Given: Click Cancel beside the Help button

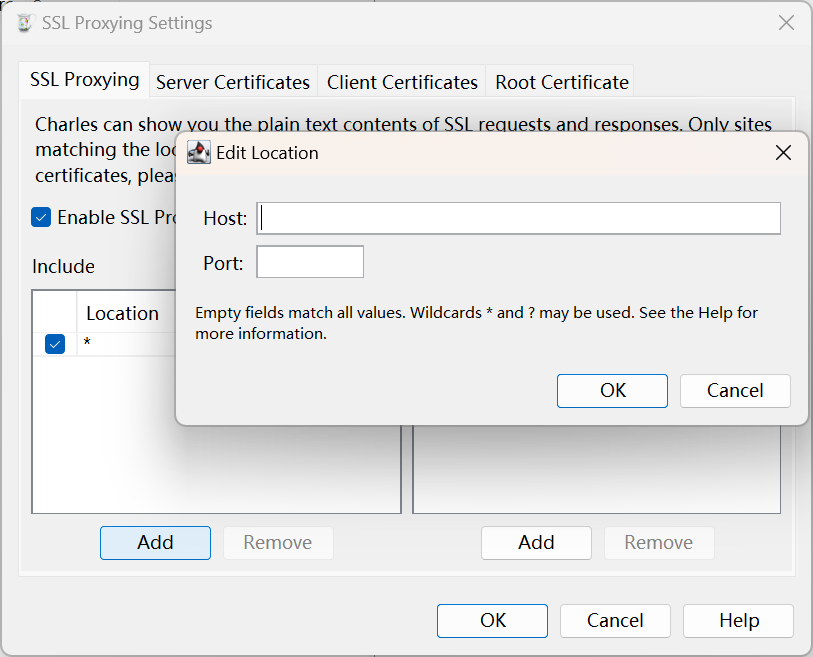Looking at the screenshot, I should pos(615,620).
